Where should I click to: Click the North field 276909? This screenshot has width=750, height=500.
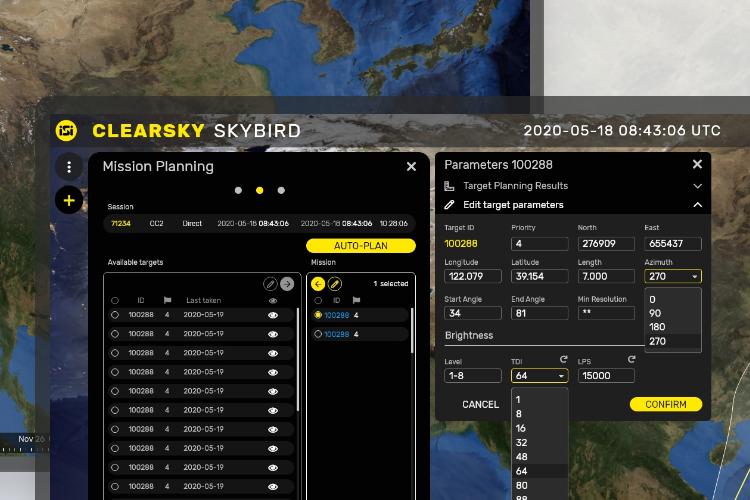[x=606, y=244]
